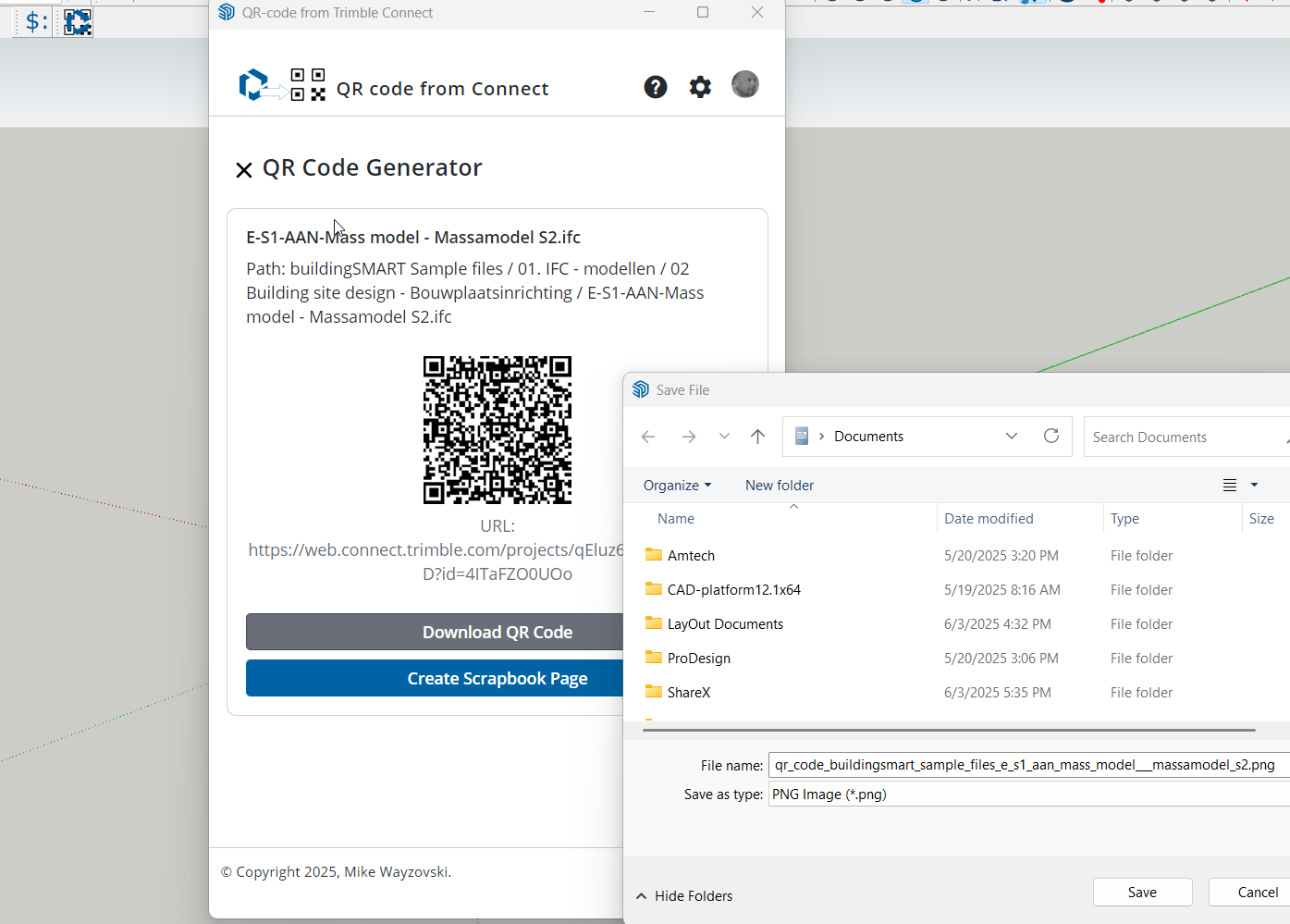Click the dollar sign toolbar icon
This screenshot has height=924, width=1290.
35,21
